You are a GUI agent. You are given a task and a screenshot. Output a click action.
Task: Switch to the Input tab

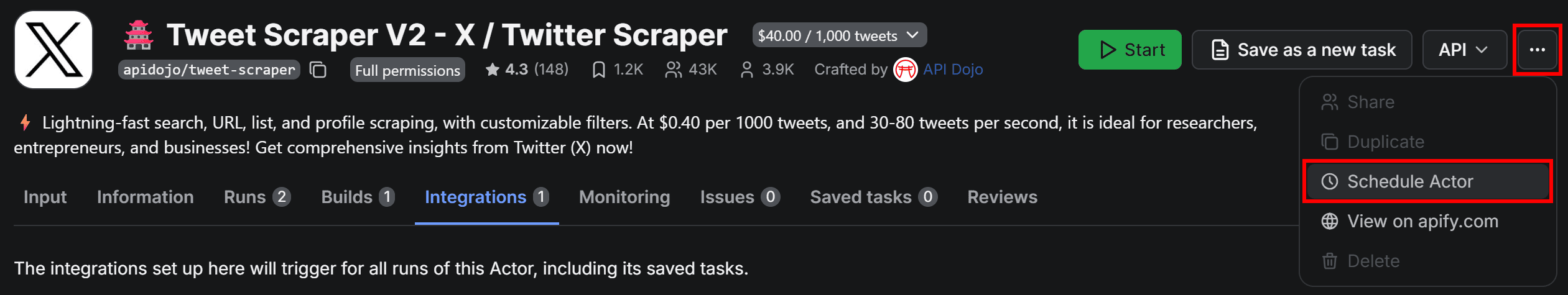[x=45, y=197]
